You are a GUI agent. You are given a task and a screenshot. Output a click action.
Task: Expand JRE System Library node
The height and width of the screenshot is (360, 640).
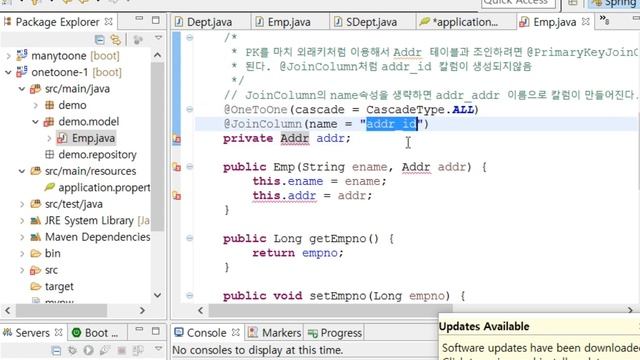pyautogui.click(x=22, y=220)
